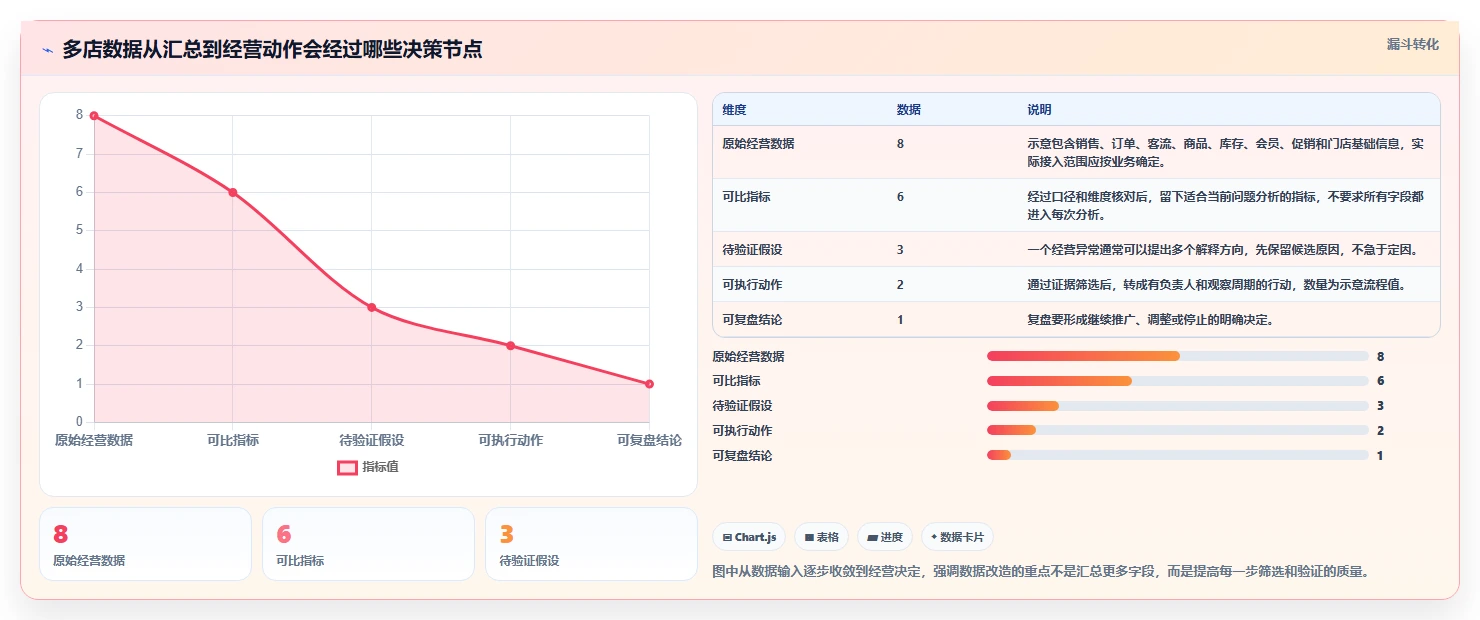Click the y-axis tick label 5
1480x620 pixels.
coord(80,230)
